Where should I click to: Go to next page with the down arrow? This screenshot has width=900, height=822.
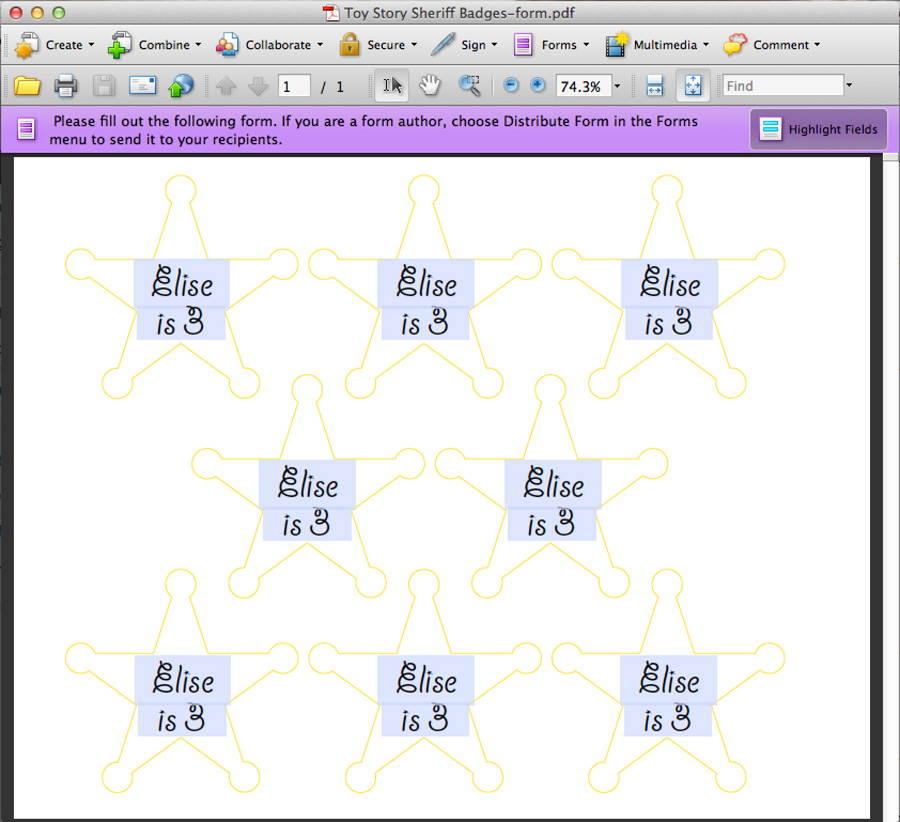tap(258, 86)
